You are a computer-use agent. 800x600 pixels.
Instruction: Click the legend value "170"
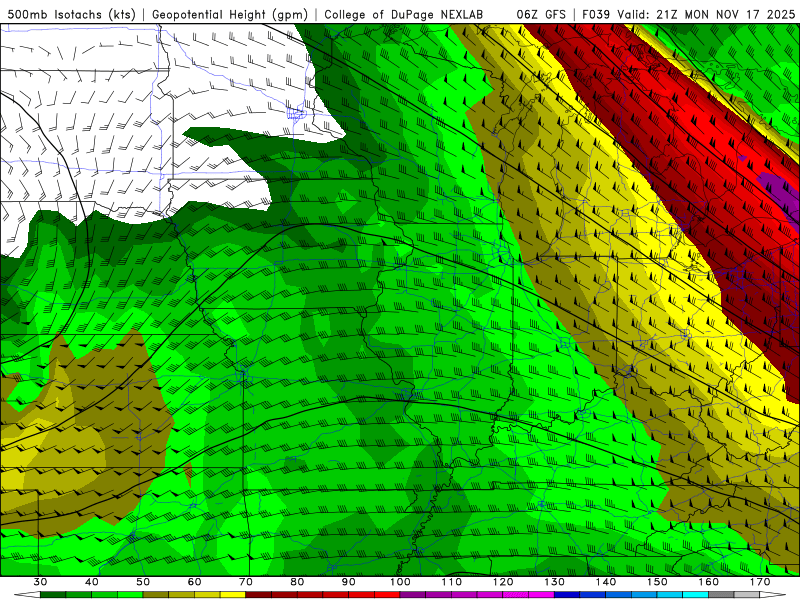760,582
